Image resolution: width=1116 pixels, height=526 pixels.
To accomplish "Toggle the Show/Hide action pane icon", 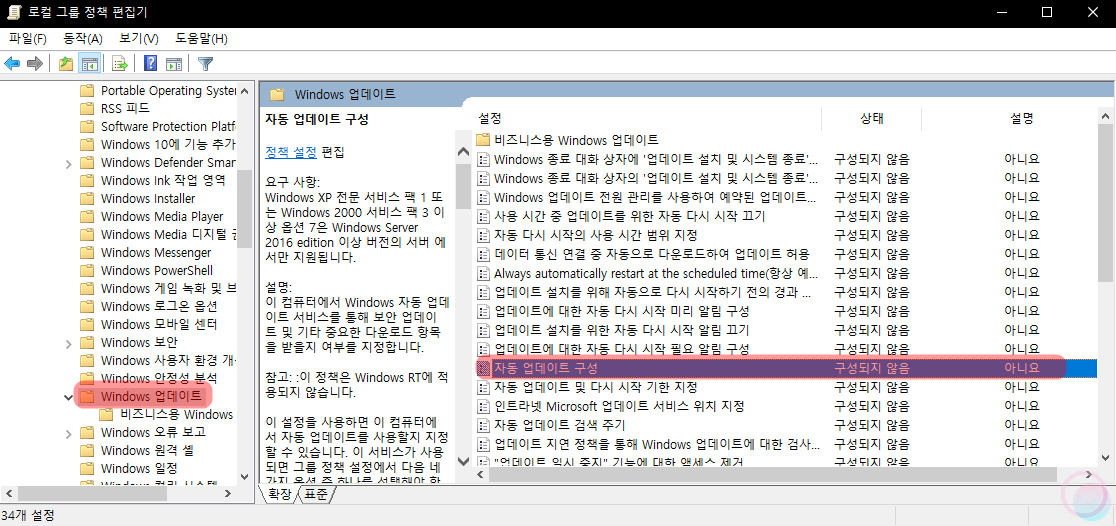I will point(174,64).
